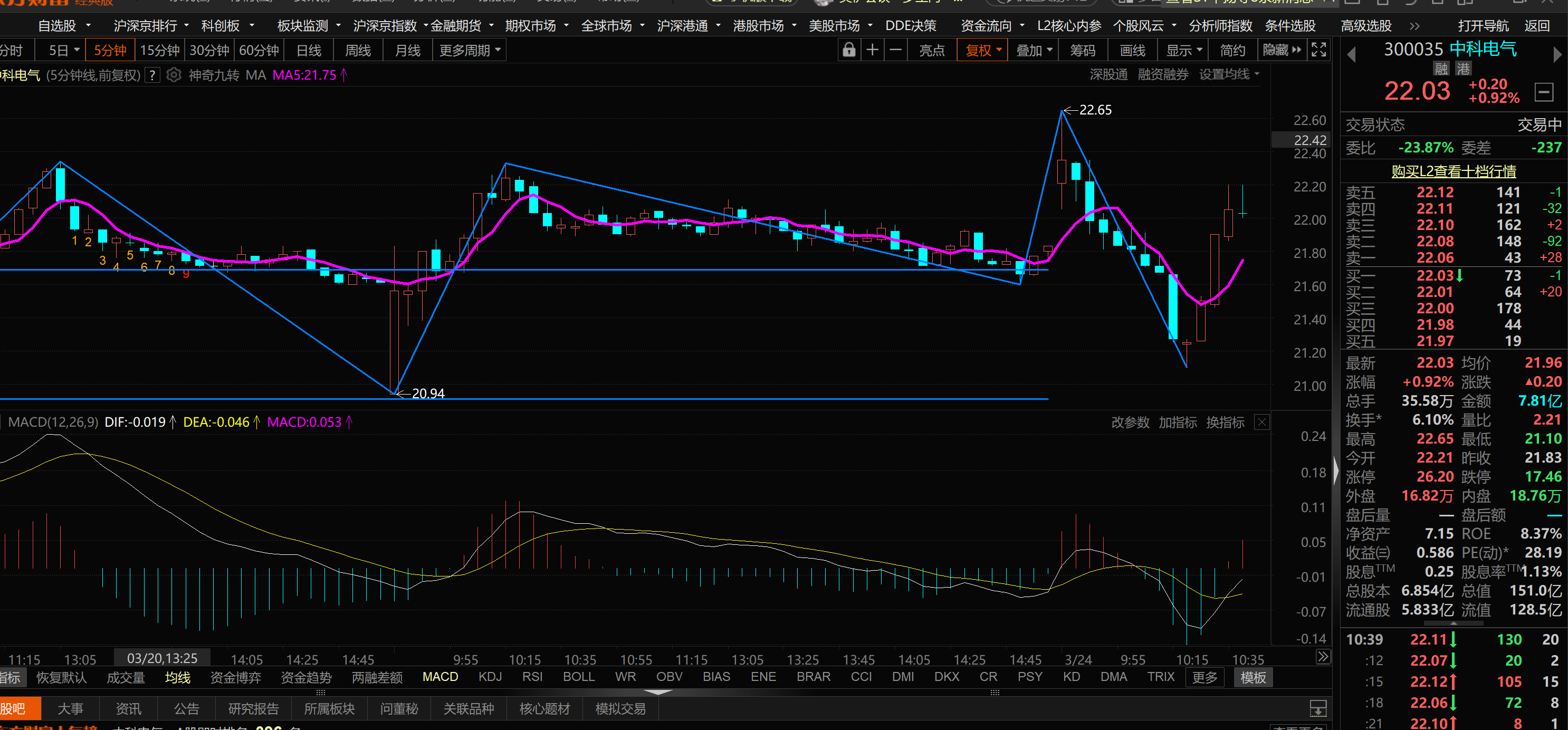Zoom out chart with minus icon
The width and height of the screenshot is (1568, 730).
click(895, 51)
